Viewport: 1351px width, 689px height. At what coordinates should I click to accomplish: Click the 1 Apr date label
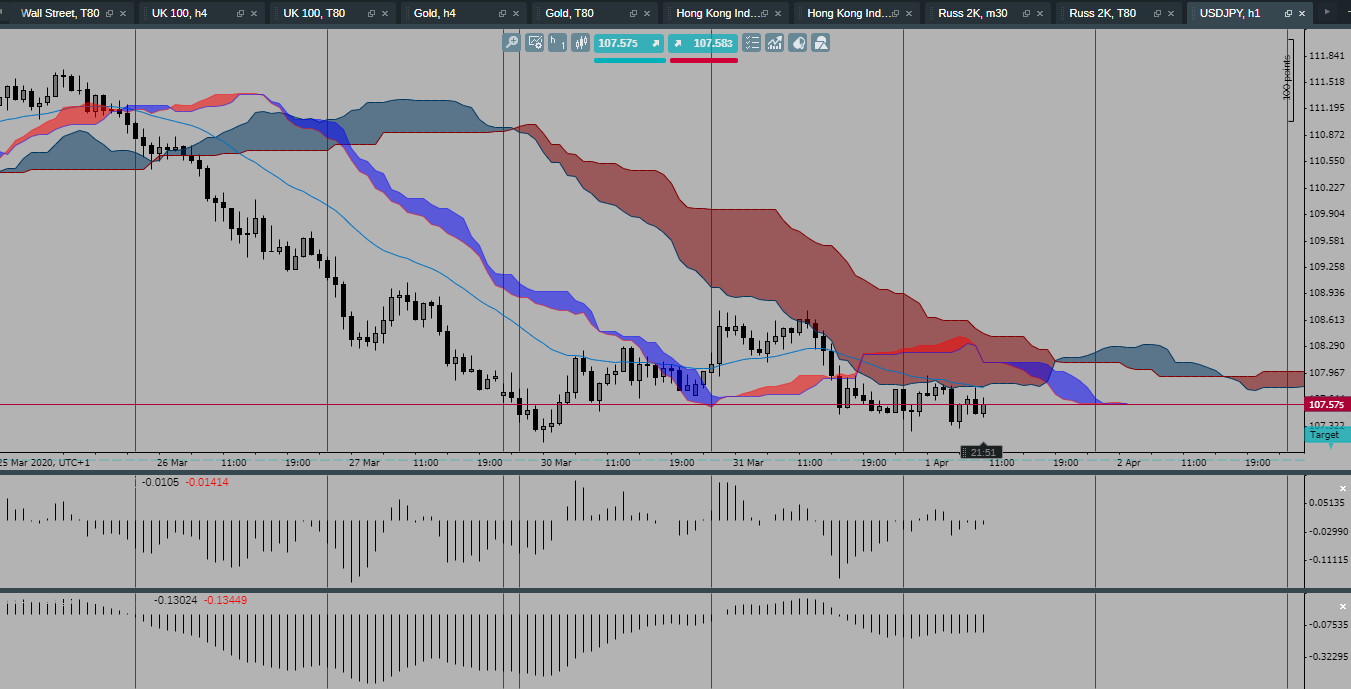(x=936, y=463)
